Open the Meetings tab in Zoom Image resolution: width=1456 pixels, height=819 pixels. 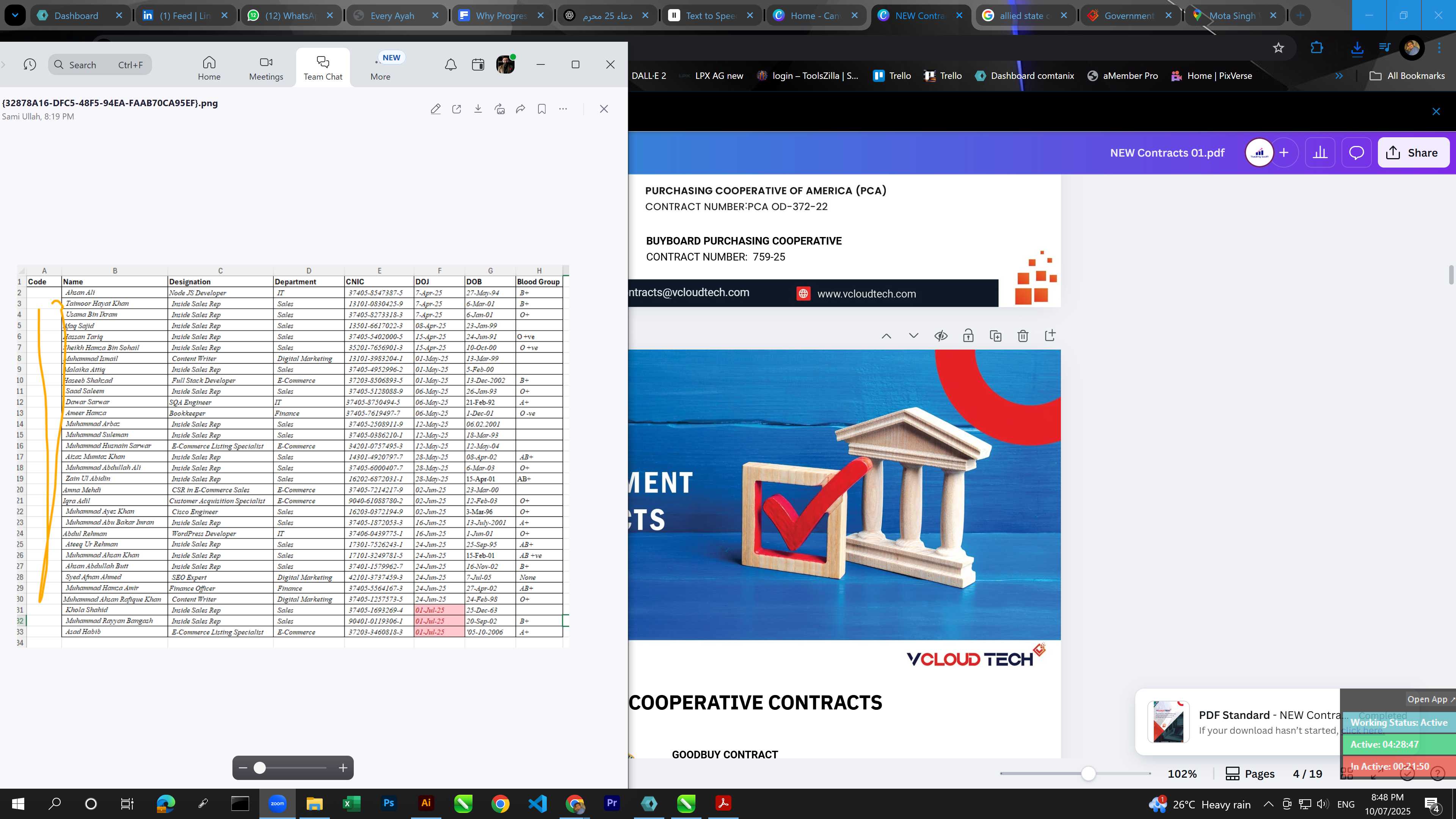[266, 68]
